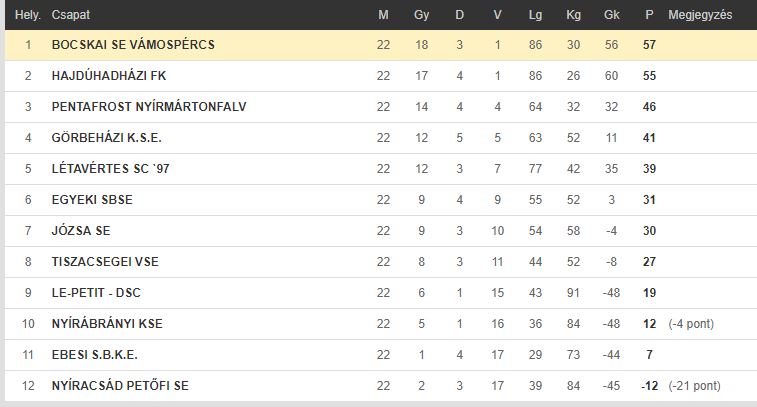Select the TISZACSEGEI VSE team entry
The width and height of the screenshot is (757, 407).
tap(105, 262)
